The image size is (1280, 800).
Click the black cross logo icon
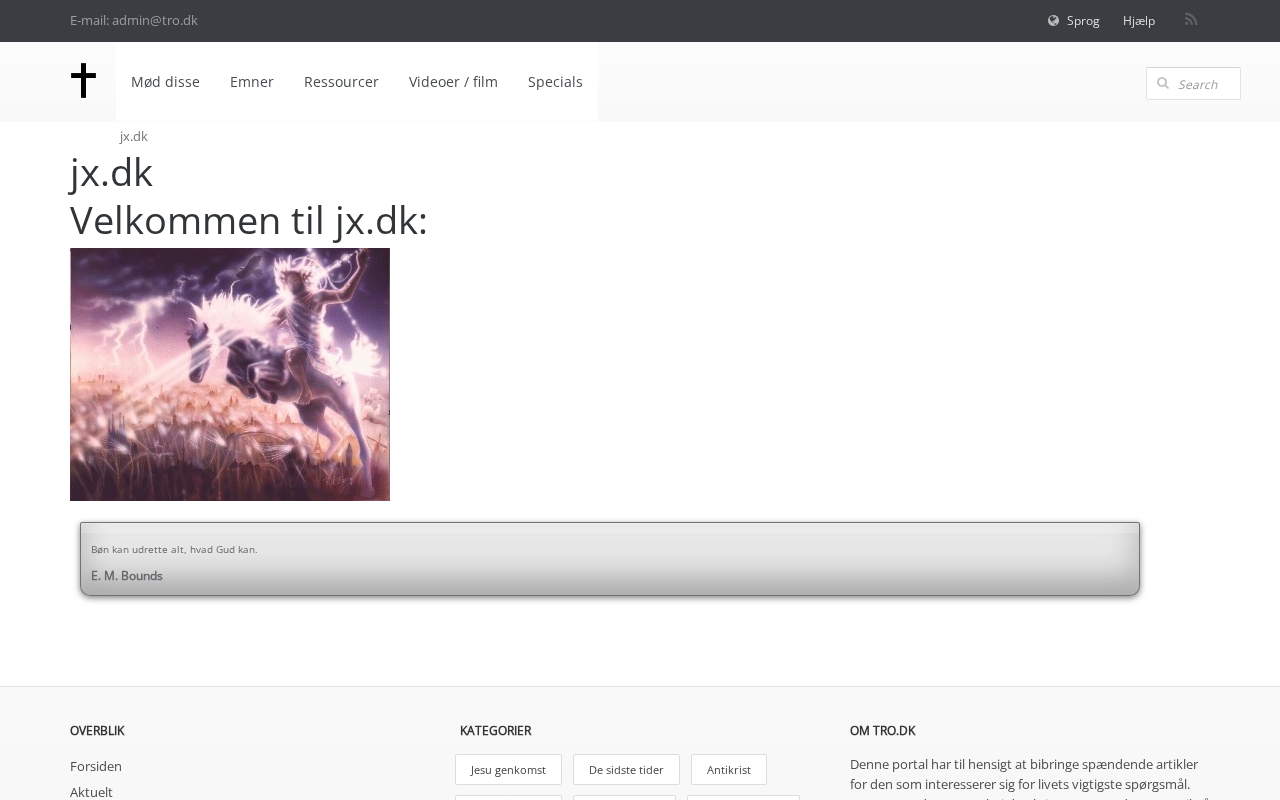click(x=83, y=81)
